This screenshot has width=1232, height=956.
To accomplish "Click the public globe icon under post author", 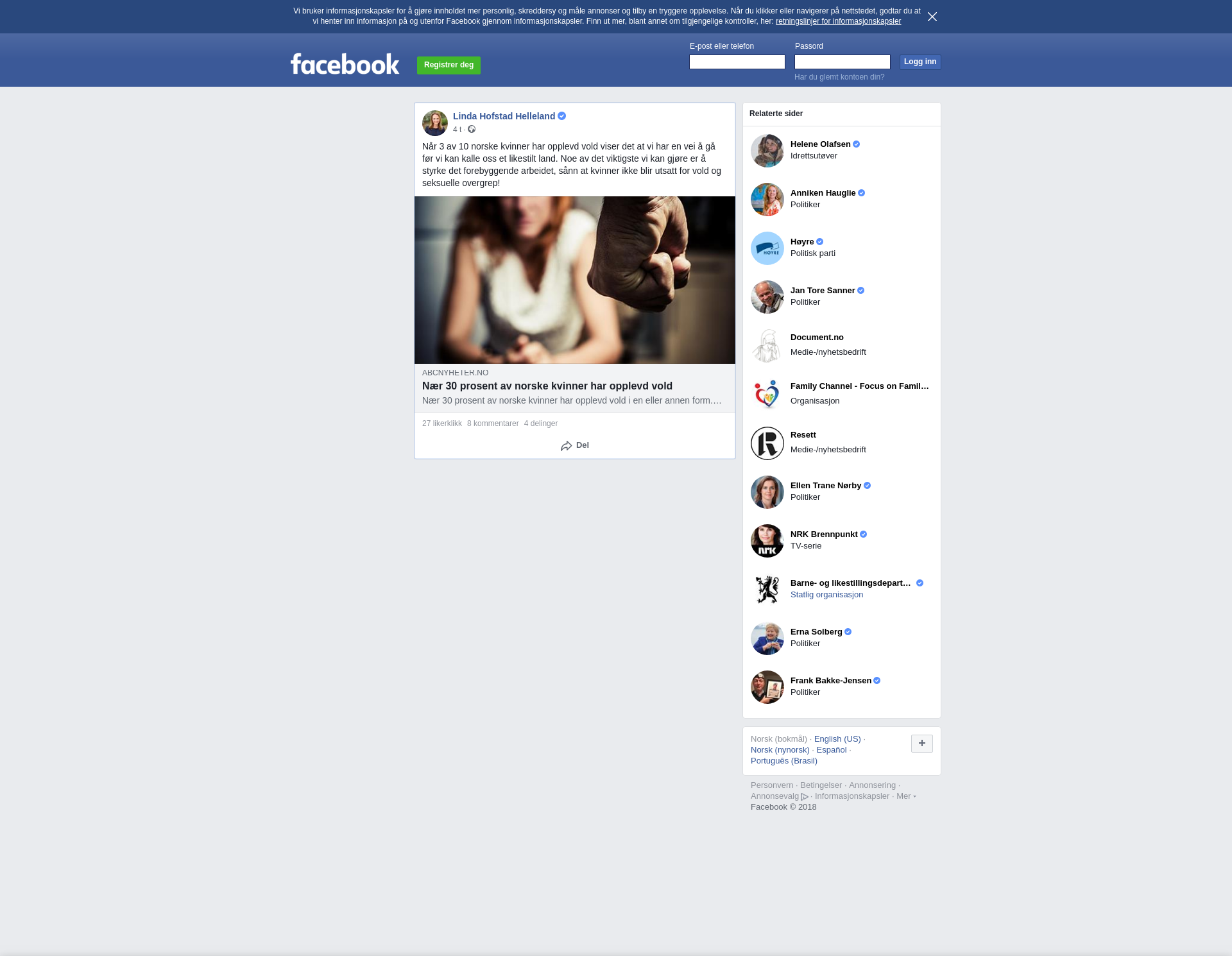I will tap(472, 130).
